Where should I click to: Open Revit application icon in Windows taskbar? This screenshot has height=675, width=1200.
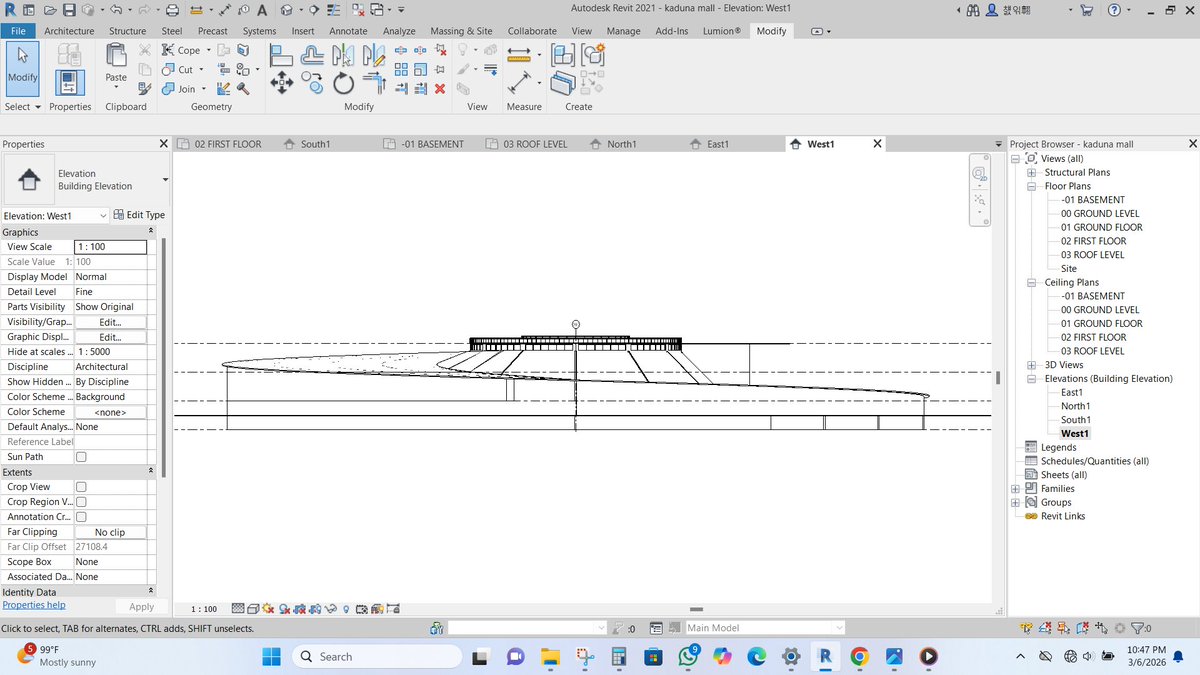[x=825, y=657]
